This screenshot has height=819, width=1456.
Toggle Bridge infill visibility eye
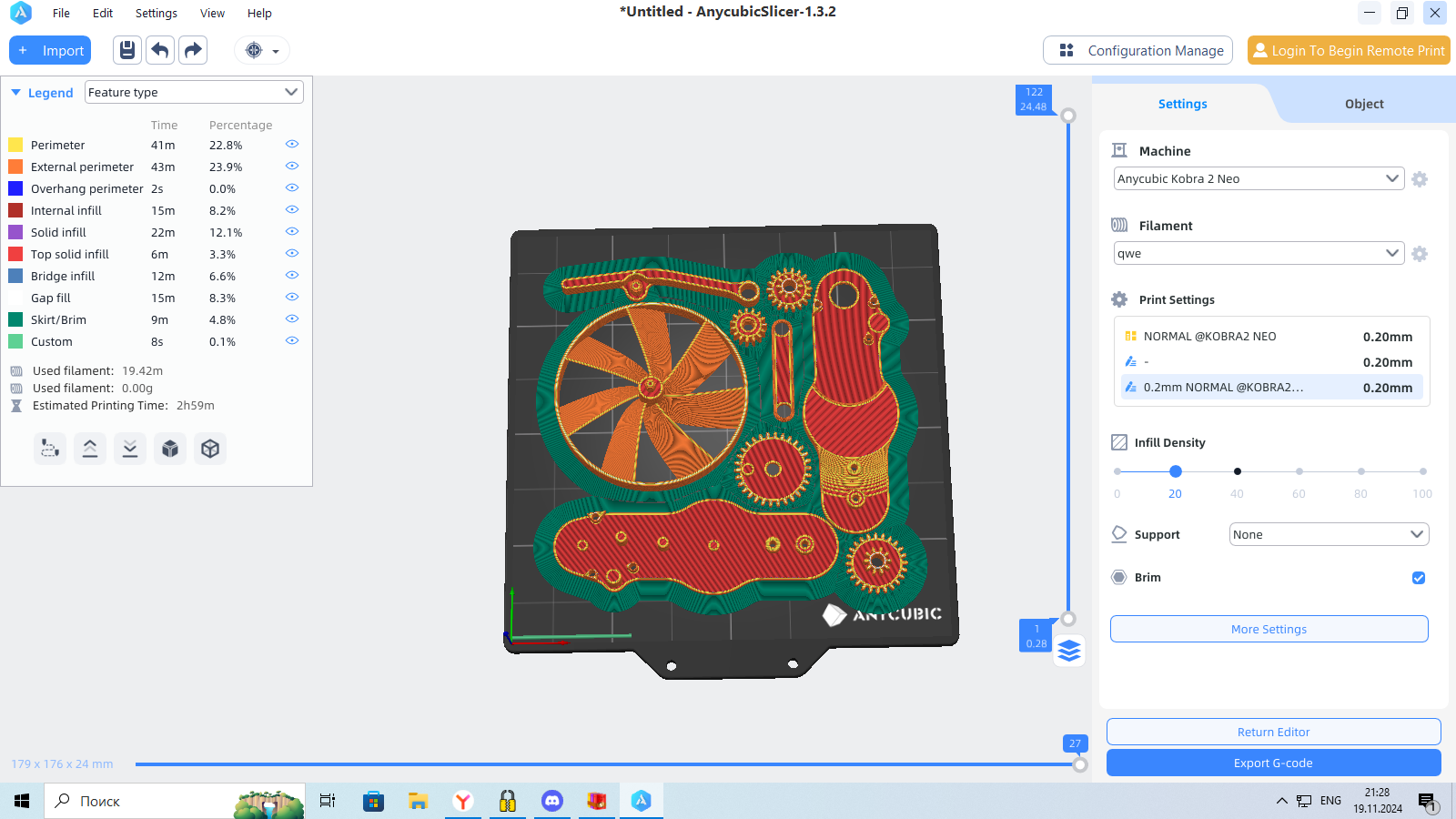pyautogui.click(x=292, y=275)
